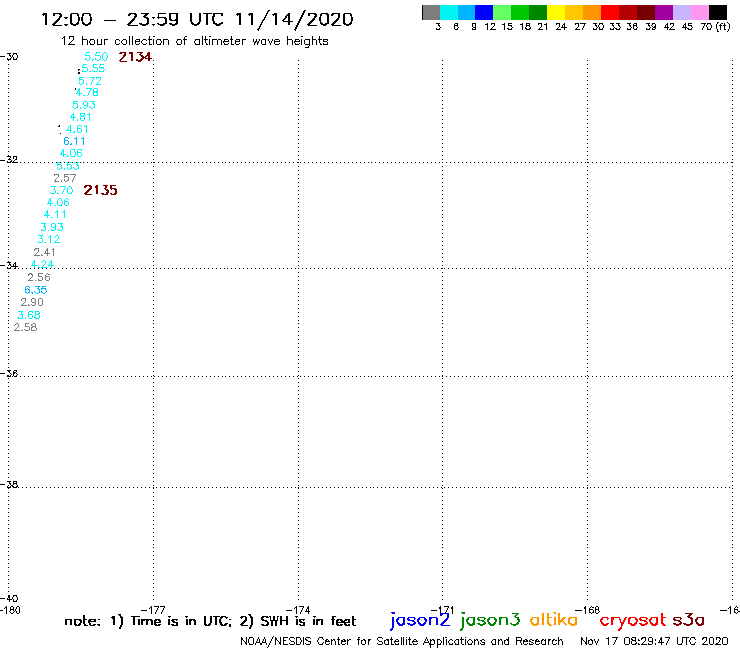This screenshot has width=740, height=650.
Task: Click the -174 longitude axis label
Action: click(299, 610)
